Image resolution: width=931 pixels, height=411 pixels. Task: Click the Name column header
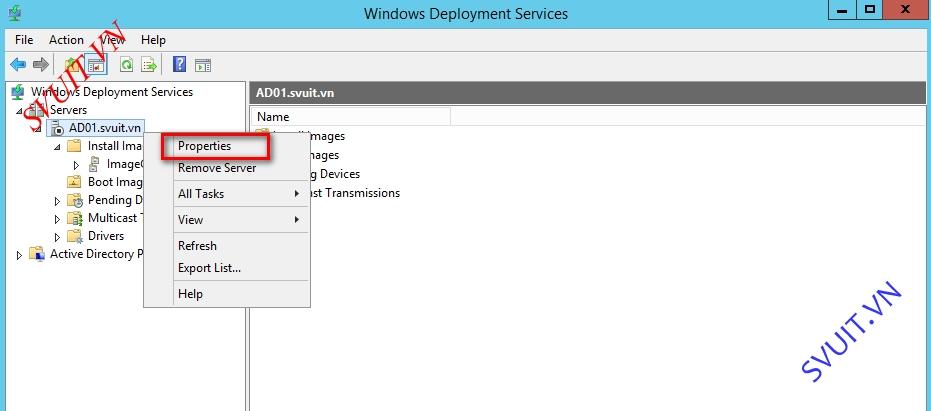[x=351, y=117]
